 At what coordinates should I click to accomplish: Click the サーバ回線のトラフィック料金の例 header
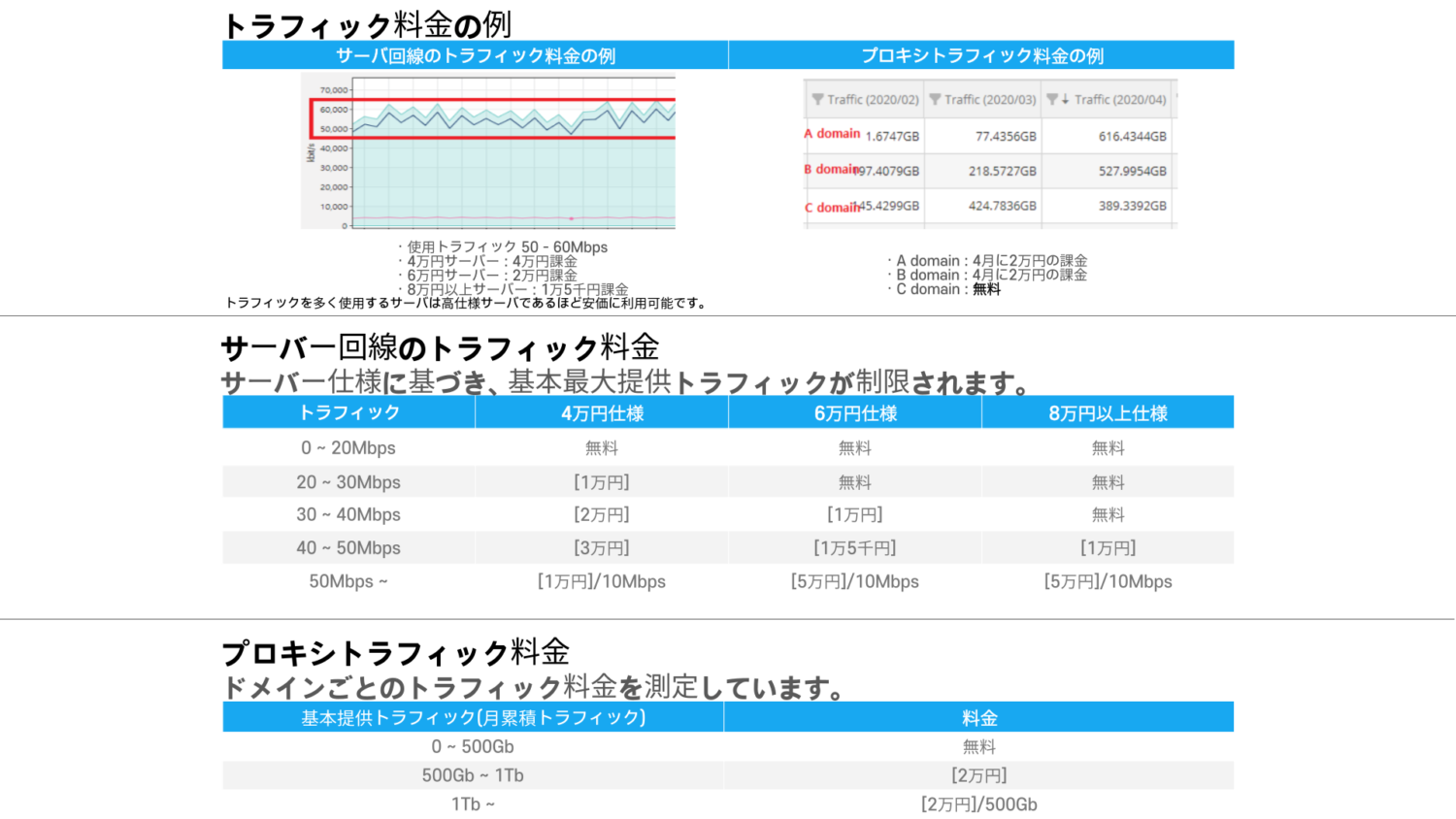(x=475, y=55)
